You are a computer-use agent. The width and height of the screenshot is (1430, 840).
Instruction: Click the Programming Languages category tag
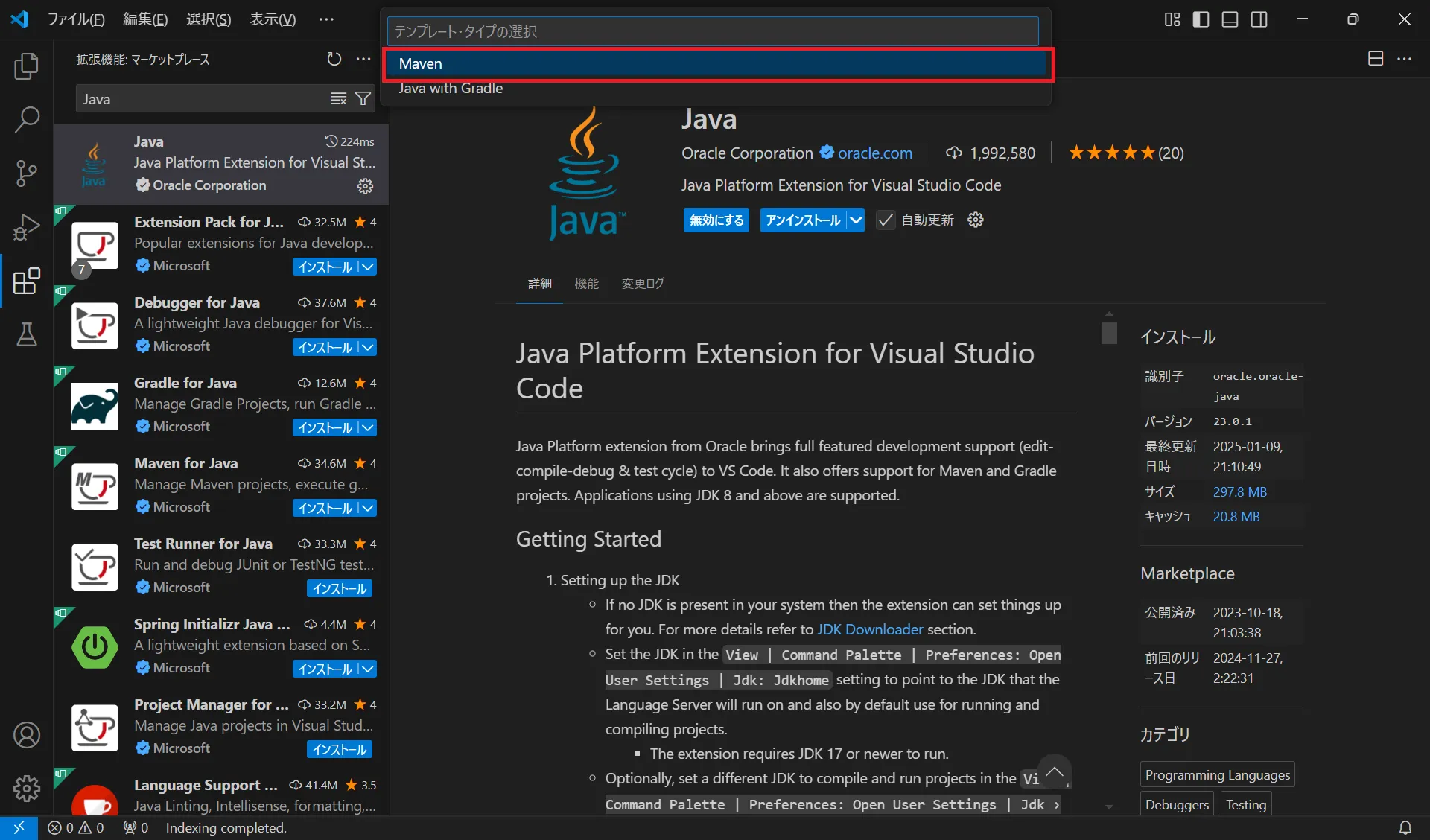coord(1217,774)
